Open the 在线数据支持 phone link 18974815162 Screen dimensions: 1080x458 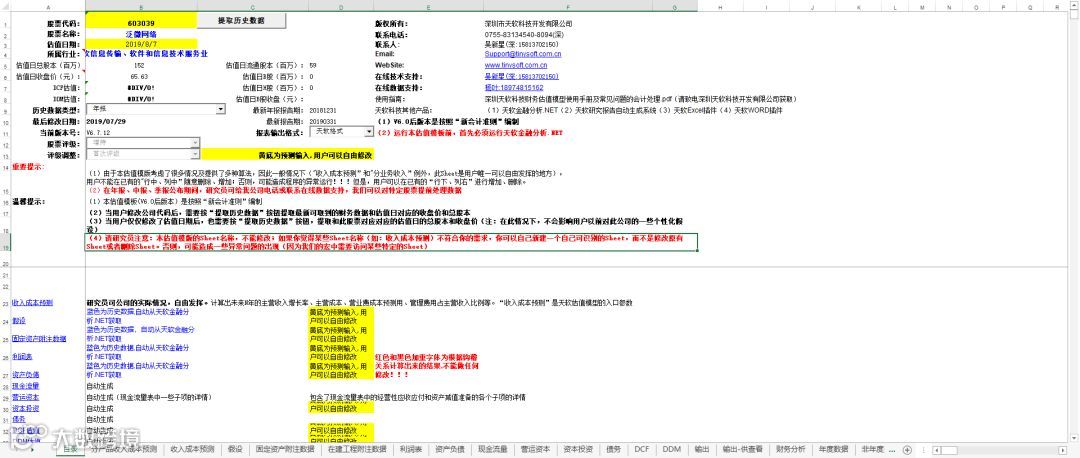[x=513, y=87]
